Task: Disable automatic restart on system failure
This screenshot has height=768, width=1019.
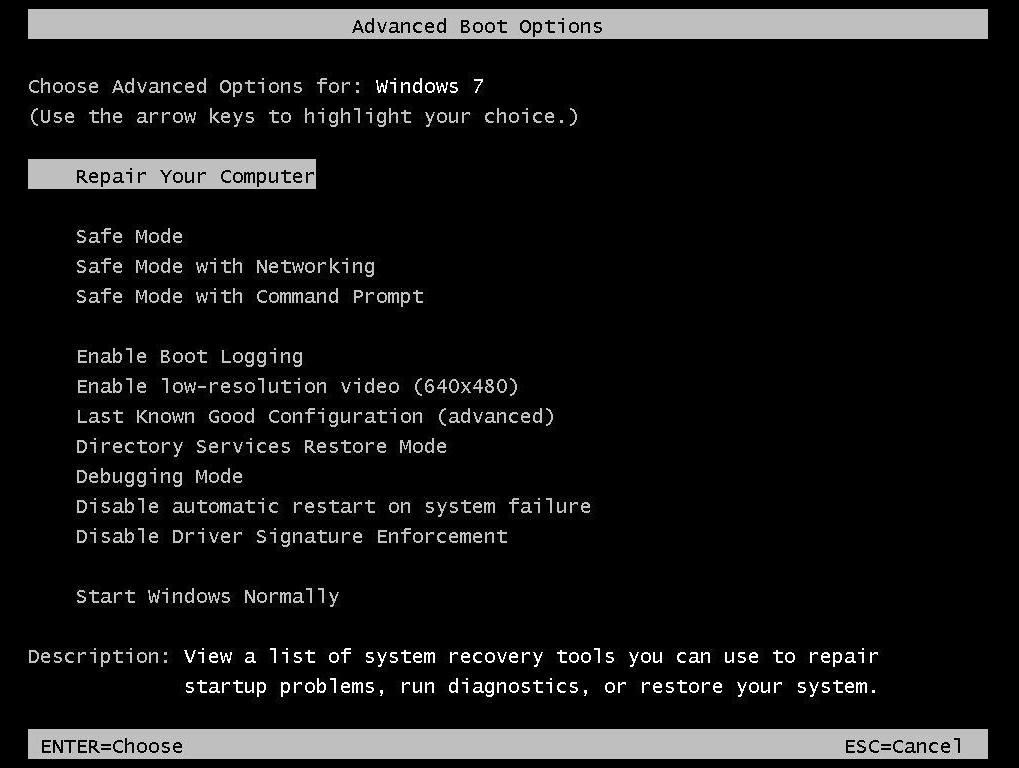Action: click(333, 506)
